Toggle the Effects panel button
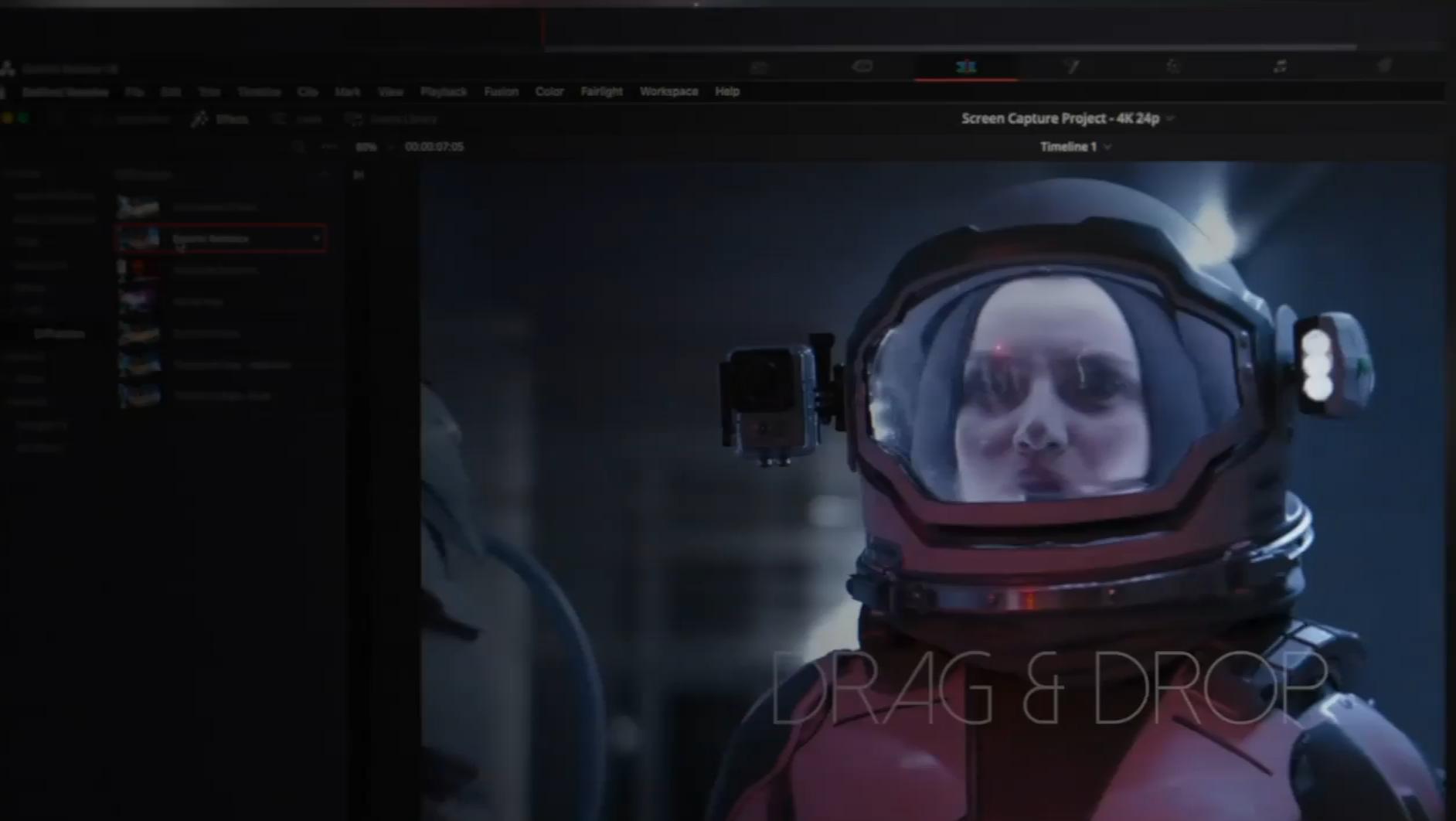The image size is (1456, 821). pyautogui.click(x=220, y=119)
